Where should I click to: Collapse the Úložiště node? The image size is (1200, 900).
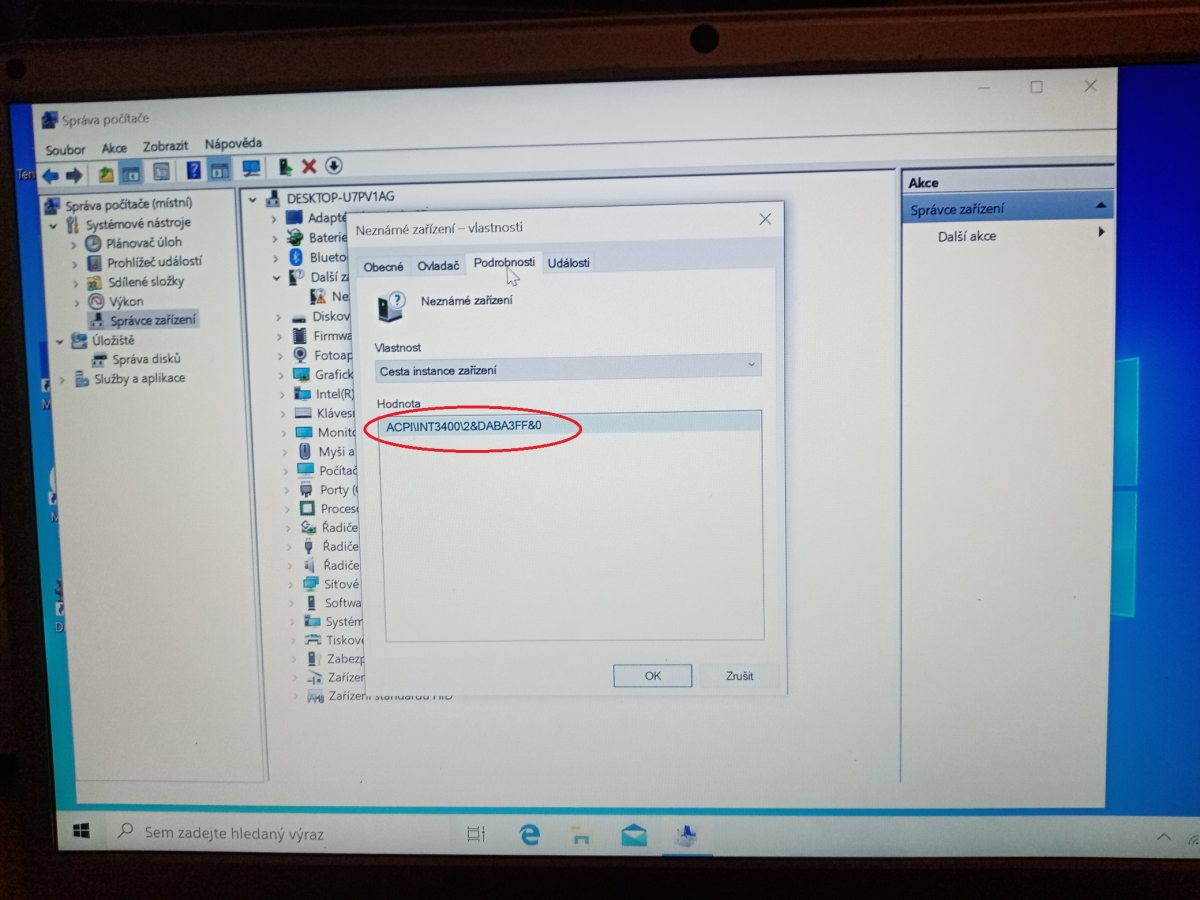pyautogui.click(x=60, y=341)
